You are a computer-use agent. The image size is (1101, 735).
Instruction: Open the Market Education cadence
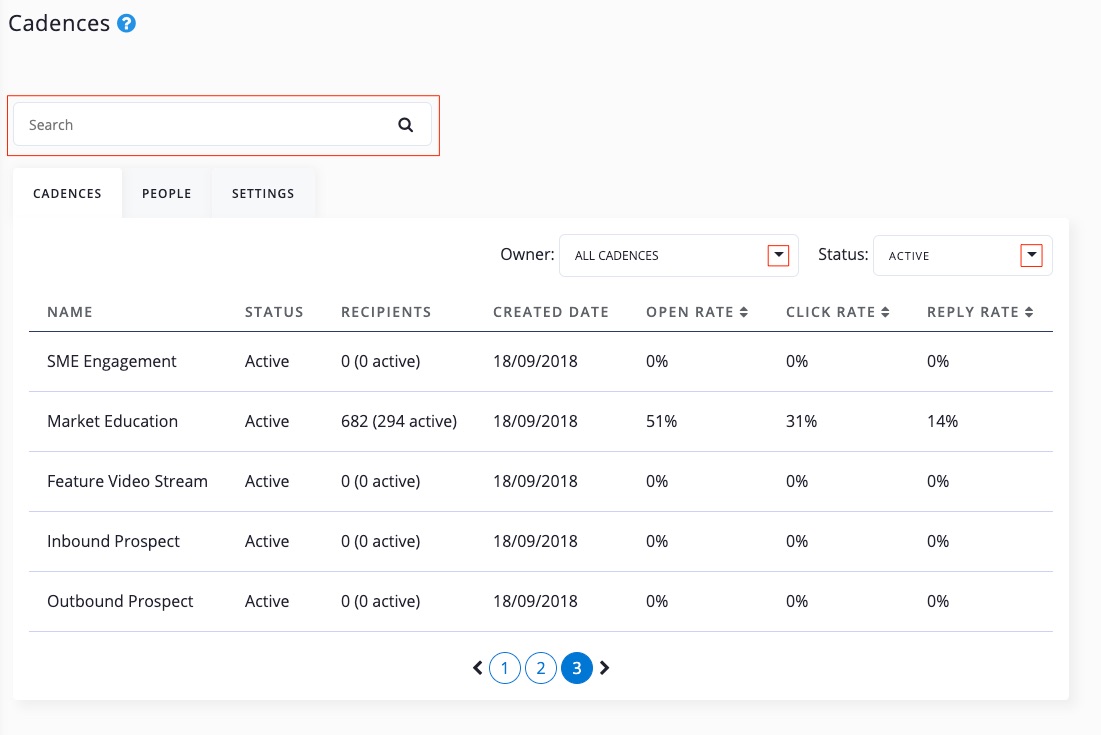112,421
